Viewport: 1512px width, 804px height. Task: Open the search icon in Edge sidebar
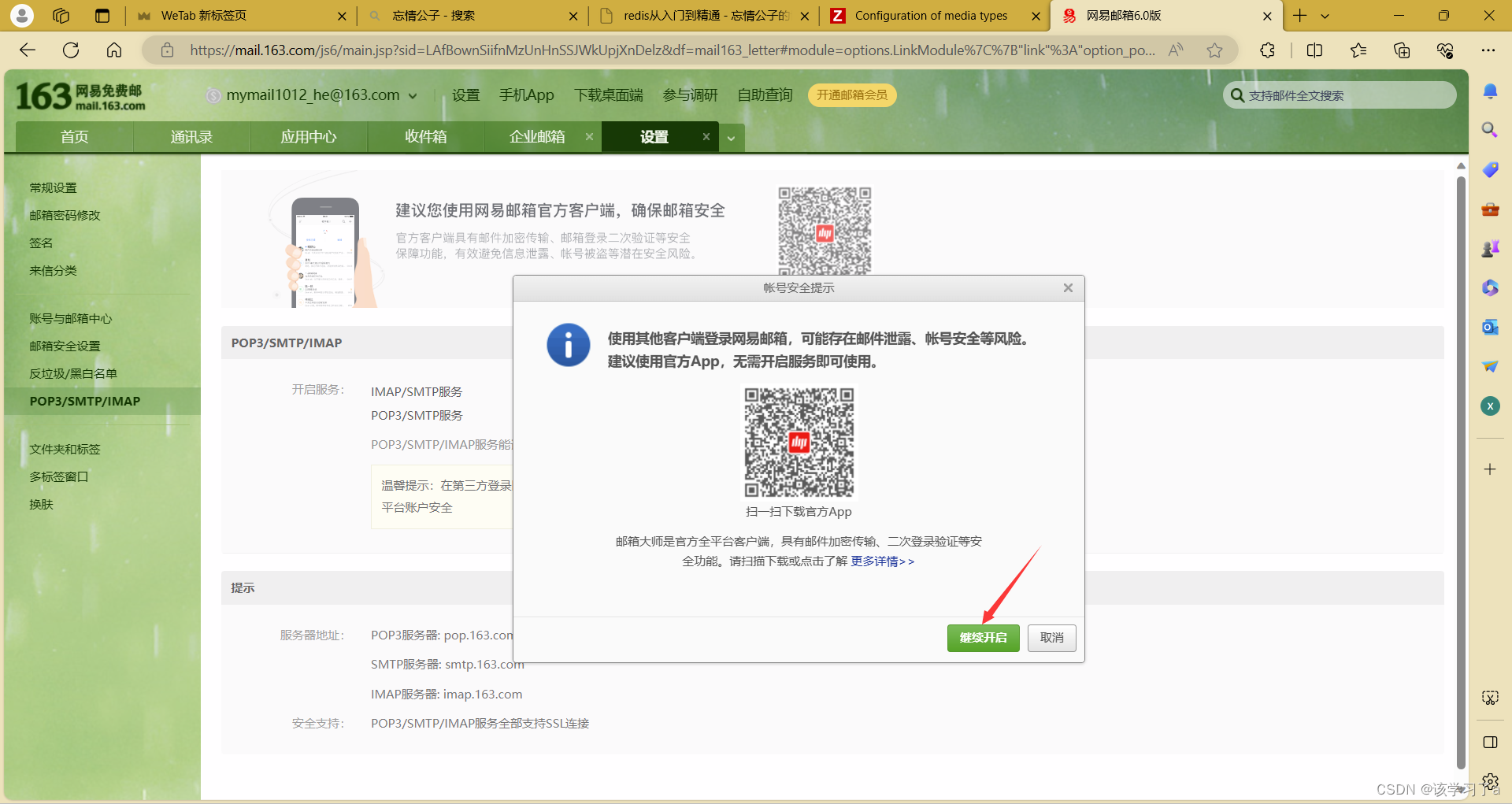click(1490, 130)
